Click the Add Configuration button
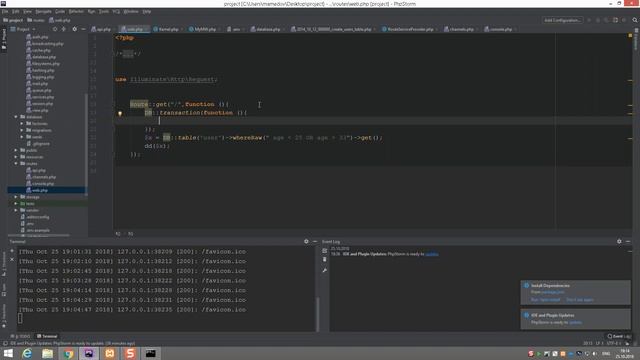This screenshot has height=360, width=640. click(x=562, y=20)
